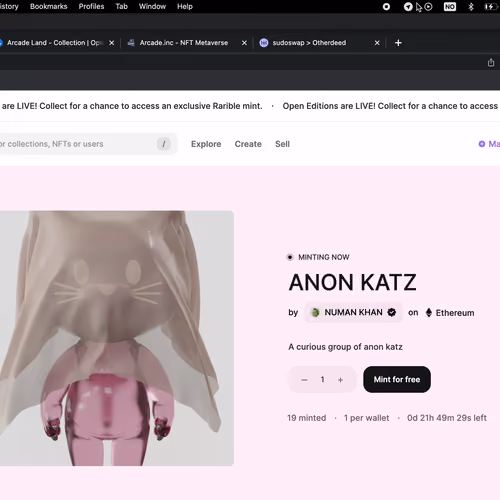Open NUMAN KHAN creator profile
Screen dimensions: 500x500
coord(353,312)
